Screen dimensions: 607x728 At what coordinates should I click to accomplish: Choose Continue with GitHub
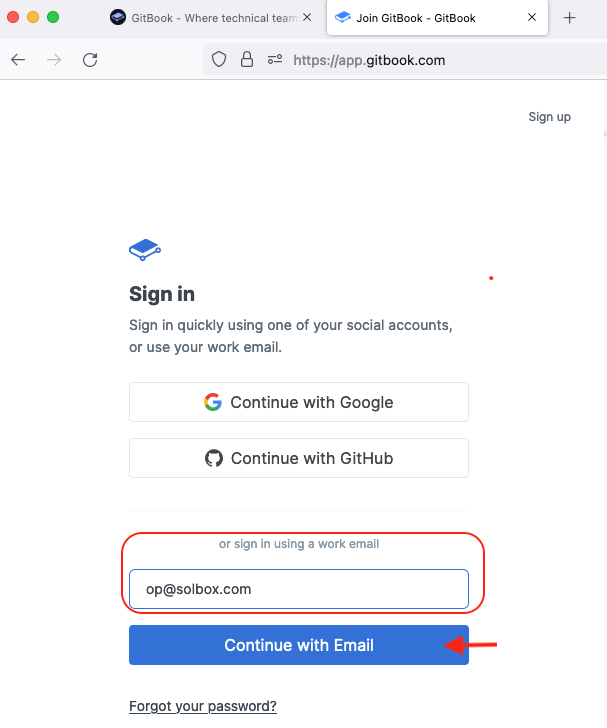click(299, 458)
